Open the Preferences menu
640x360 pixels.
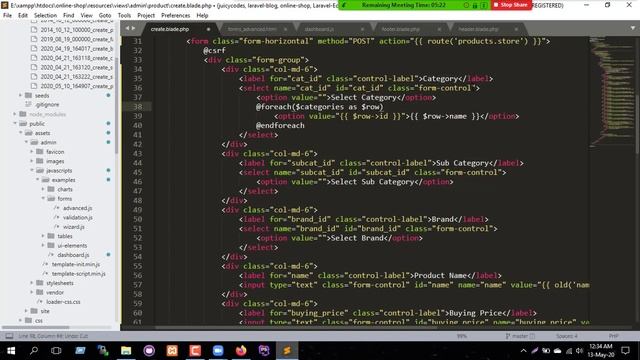(x=176, y=16)
